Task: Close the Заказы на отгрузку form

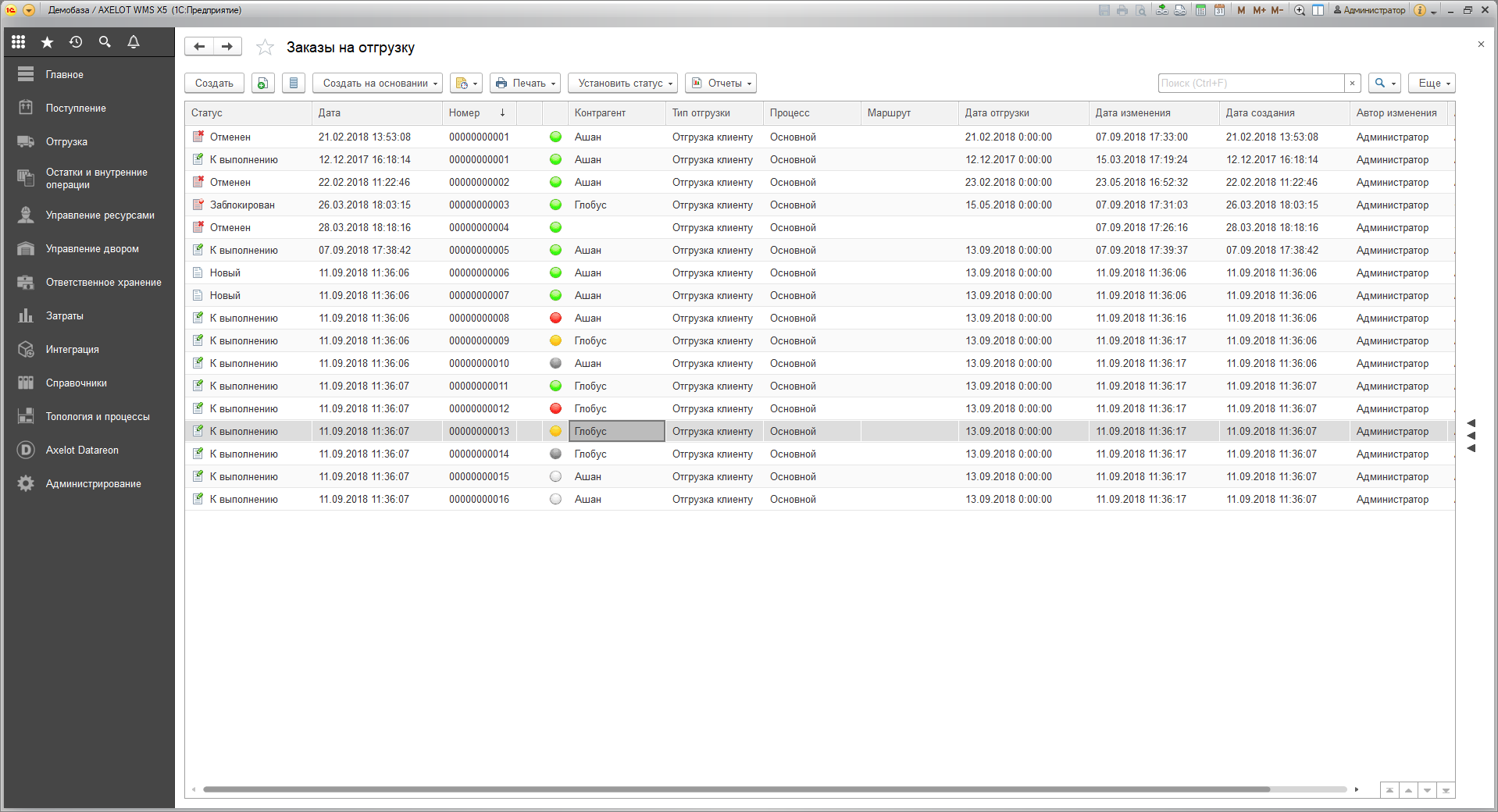Action: (x=1481, y=45)
